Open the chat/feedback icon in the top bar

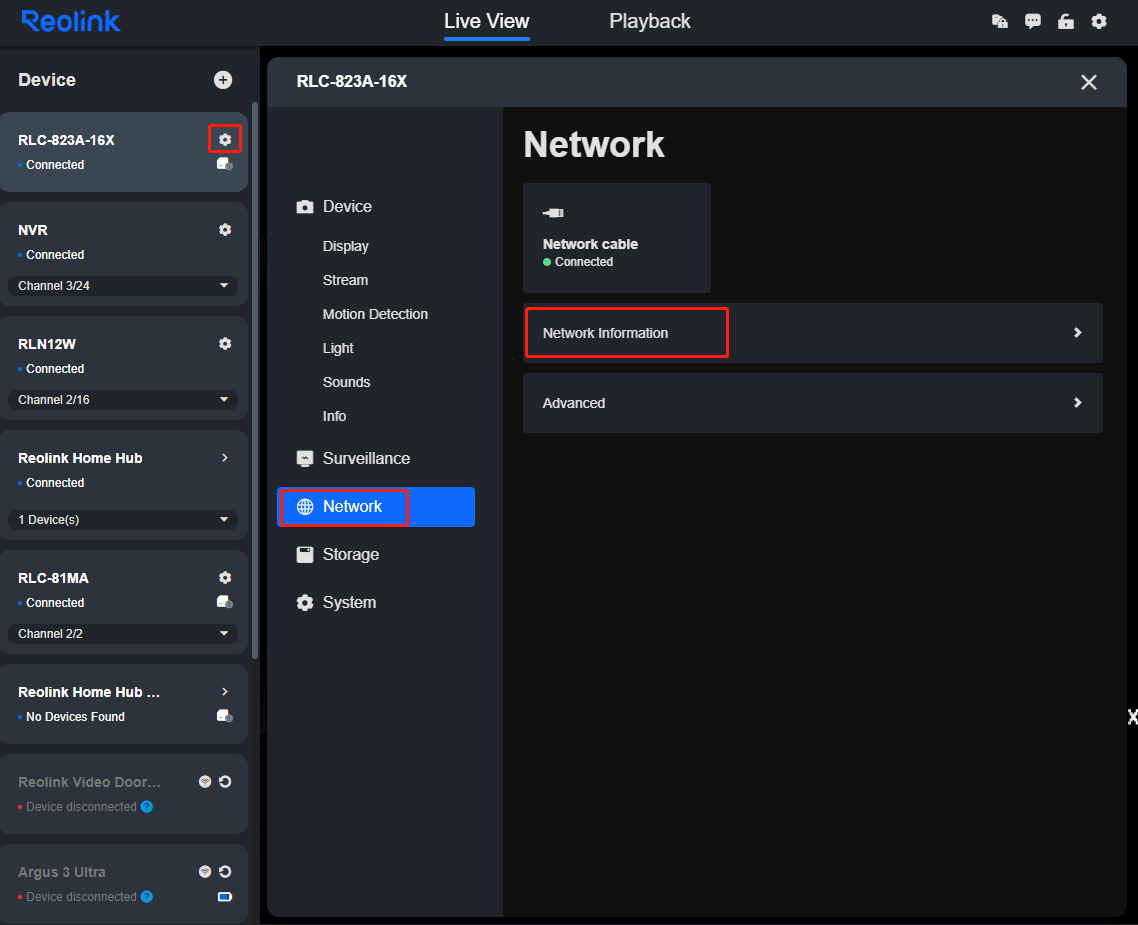[x=1032, y=21]
